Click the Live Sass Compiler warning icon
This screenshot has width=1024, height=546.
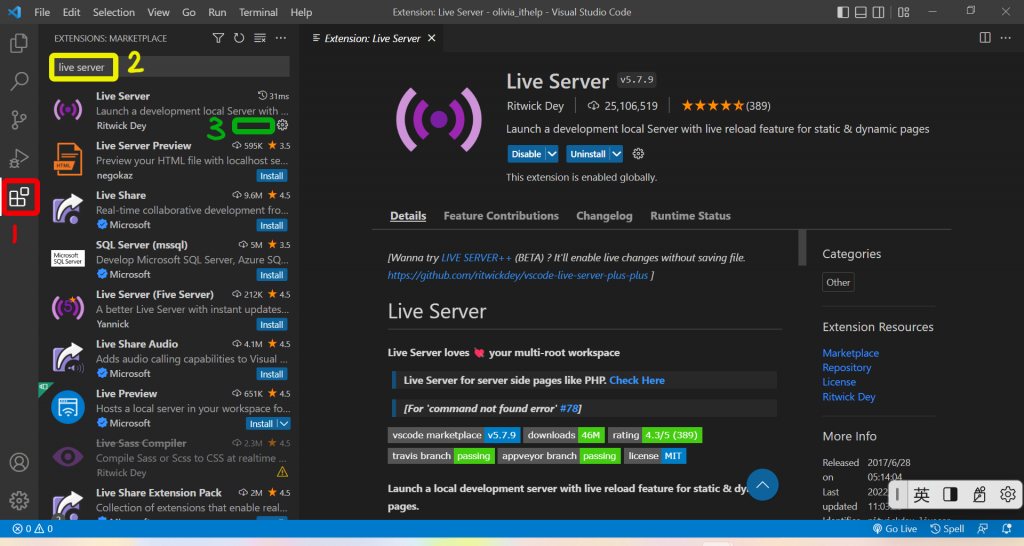point(282,472)
